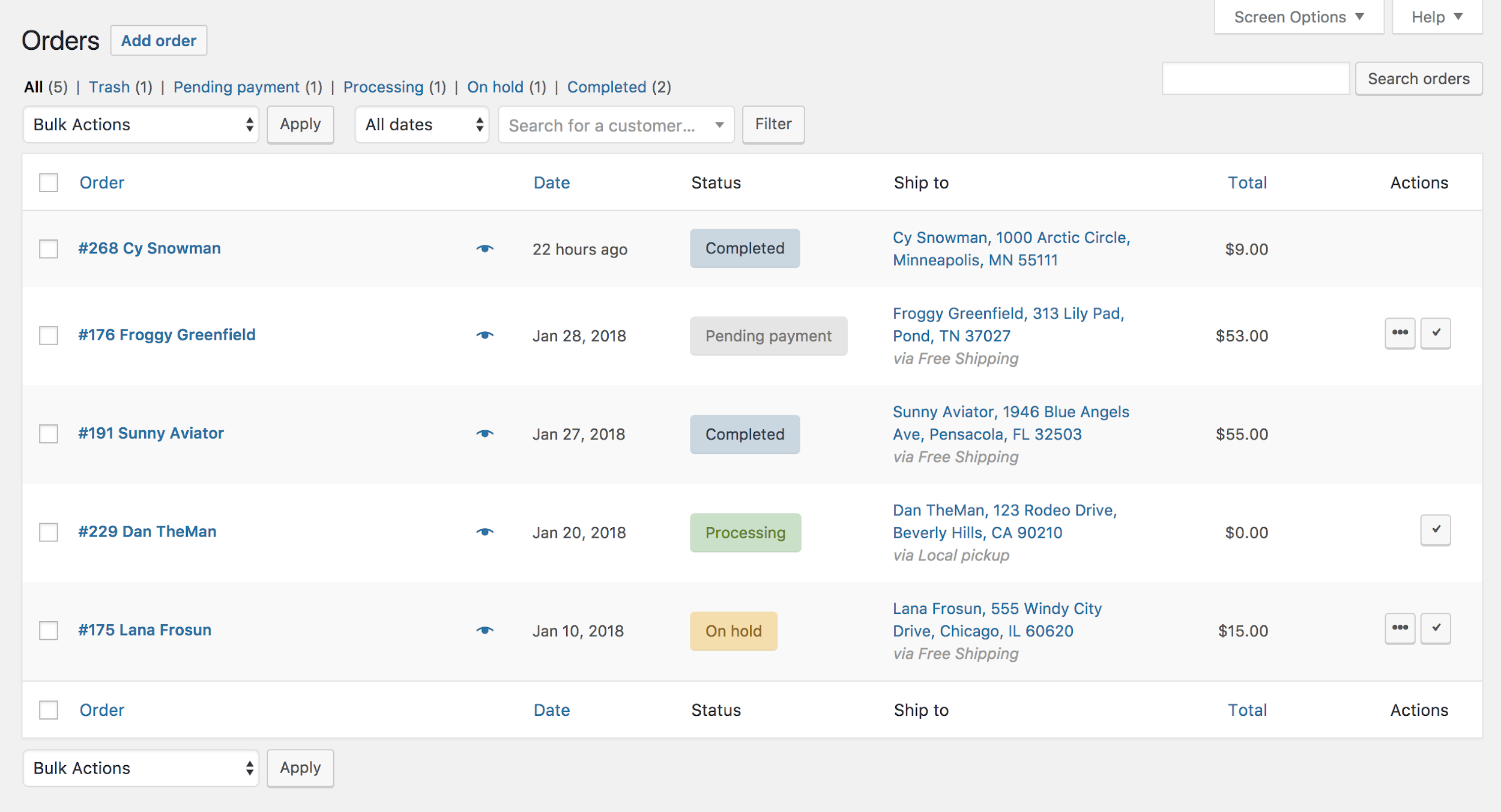This screenshot has width=1501, height=812.
Task: Select checkbox for order #268 Cy Snowman
Action: [x=49, y=248]
